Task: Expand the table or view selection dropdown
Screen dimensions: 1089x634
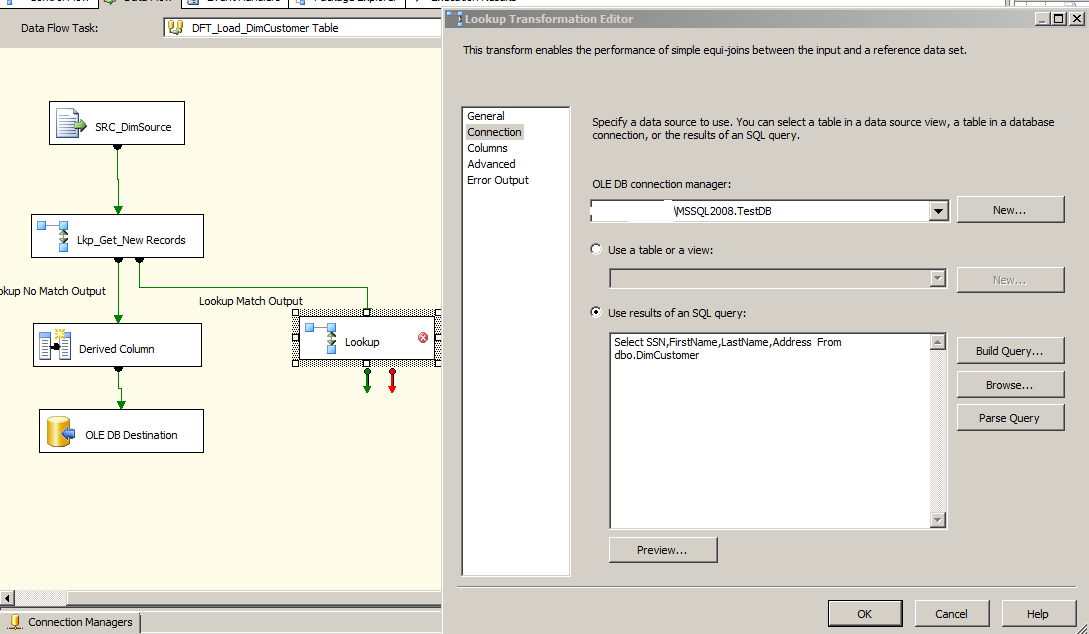Action: coord(938,278)
